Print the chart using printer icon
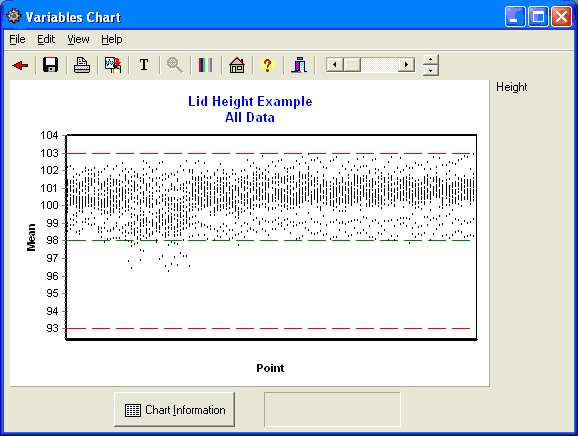The width and height of the screenshot is (578, 436). (x=82, y=65)
